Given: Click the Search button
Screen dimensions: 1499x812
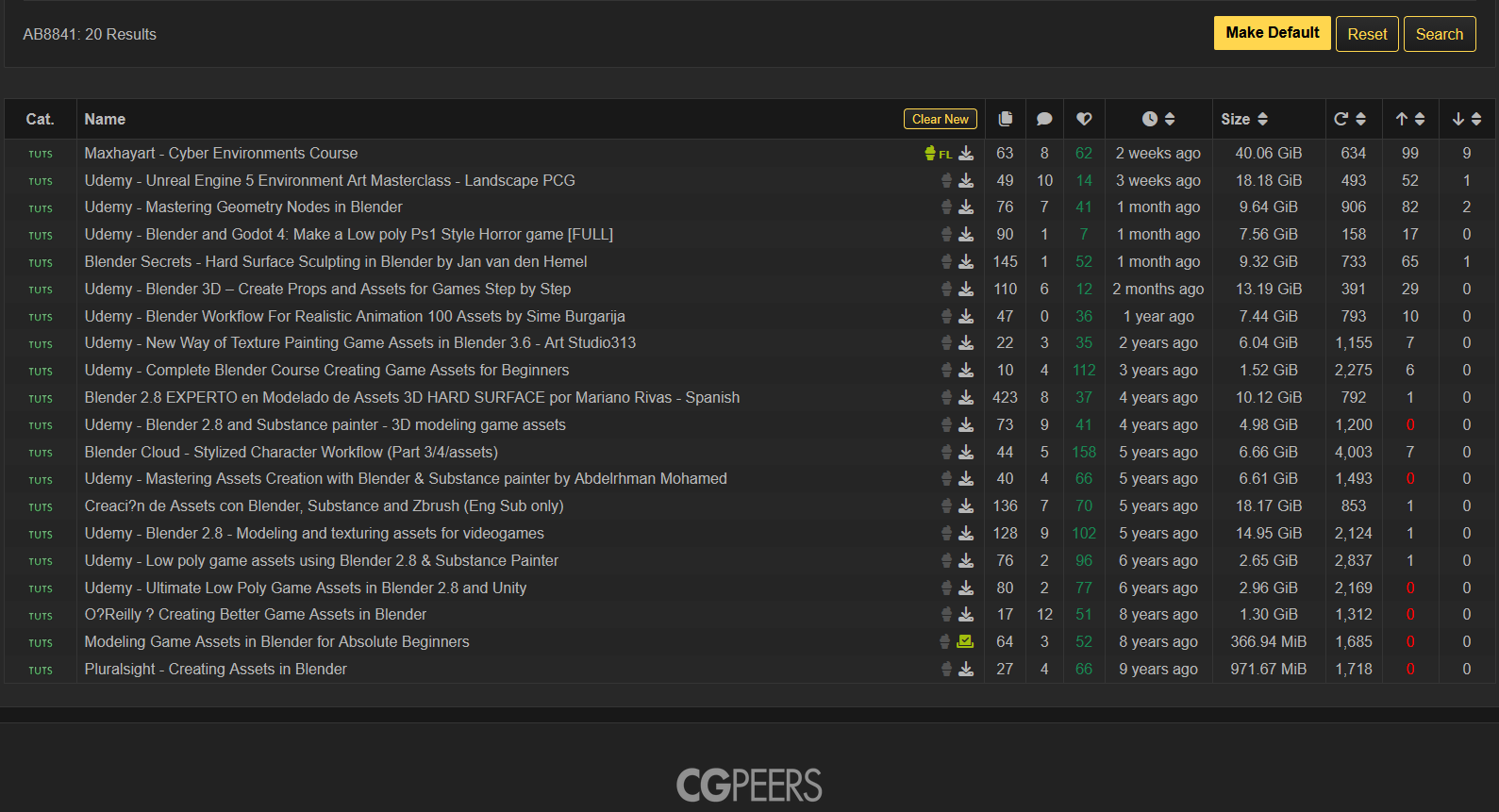Looking at the screenshot, I should [1440, 34].
